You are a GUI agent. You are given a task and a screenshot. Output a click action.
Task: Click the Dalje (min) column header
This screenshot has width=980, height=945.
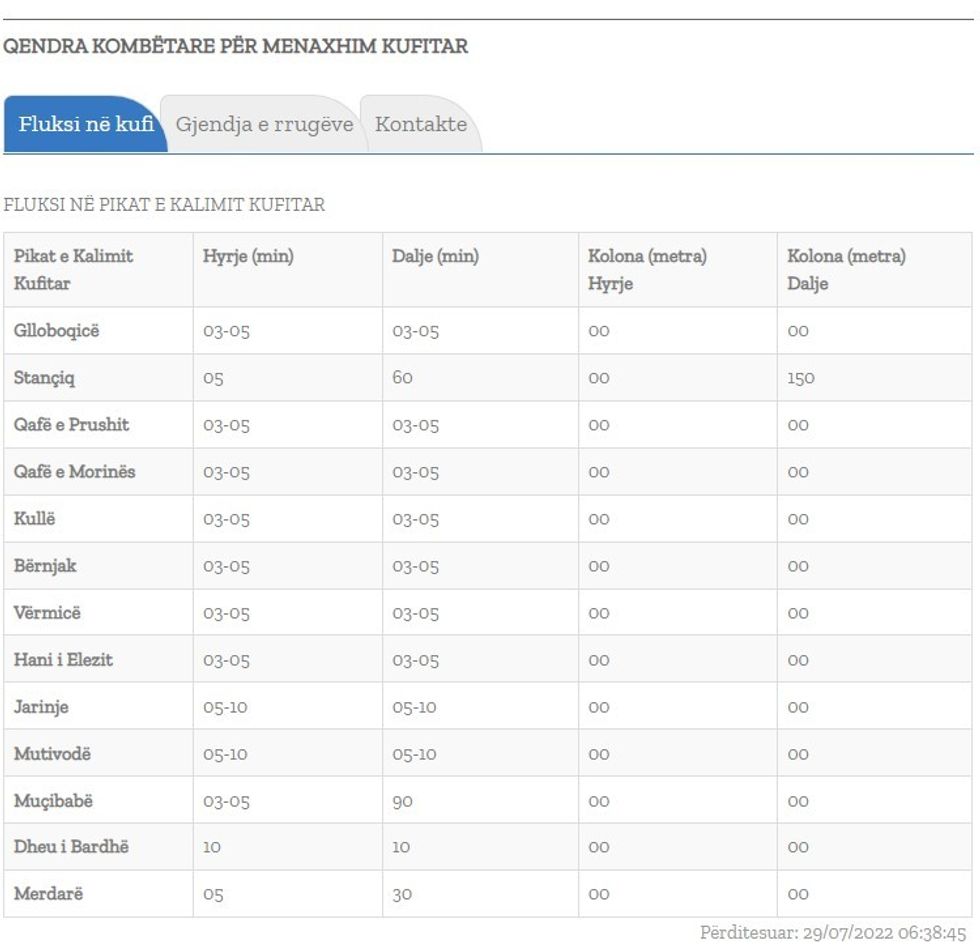tap(435, 257)
